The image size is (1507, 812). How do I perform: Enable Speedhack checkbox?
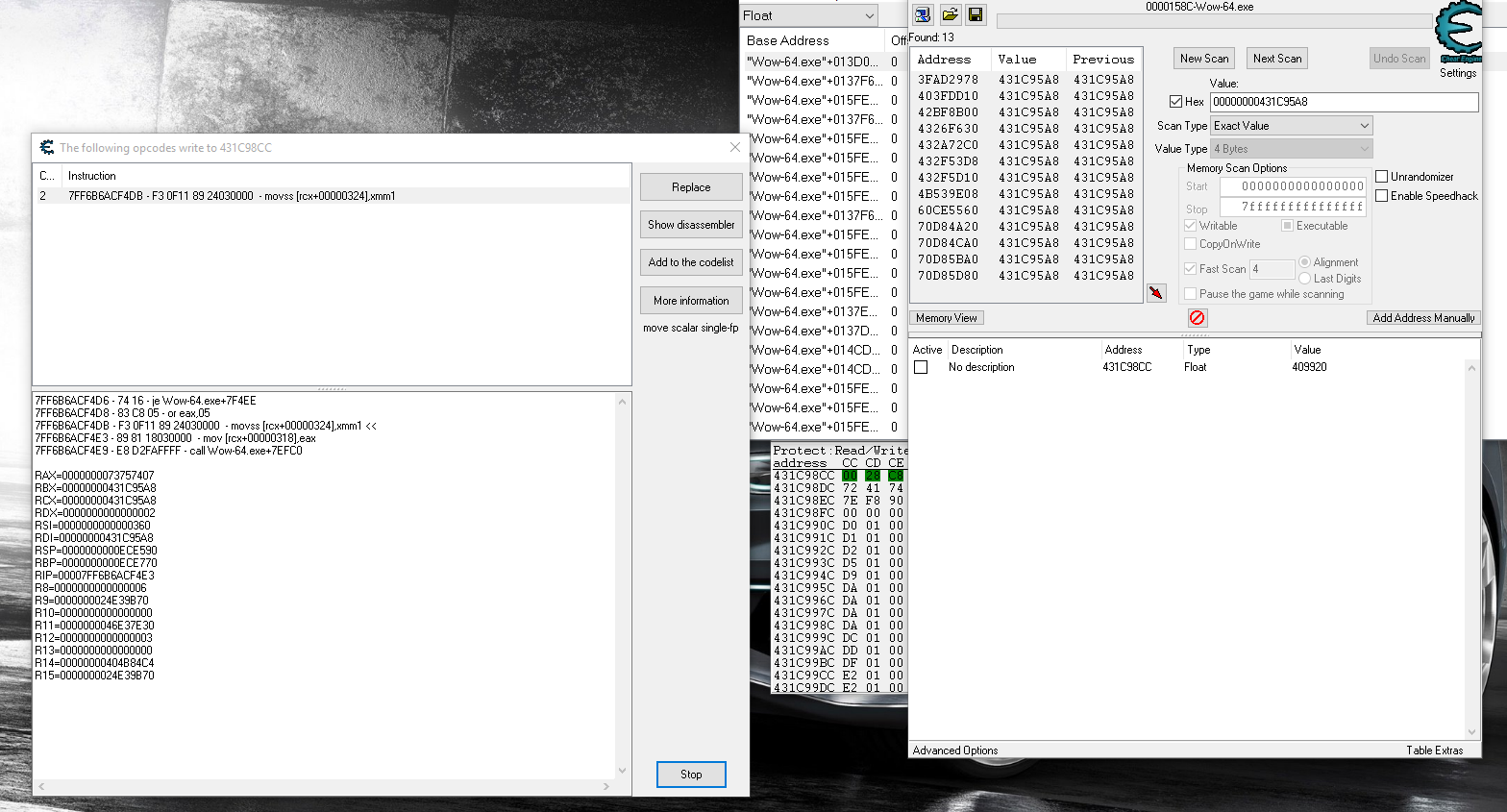pos(1381,196)
